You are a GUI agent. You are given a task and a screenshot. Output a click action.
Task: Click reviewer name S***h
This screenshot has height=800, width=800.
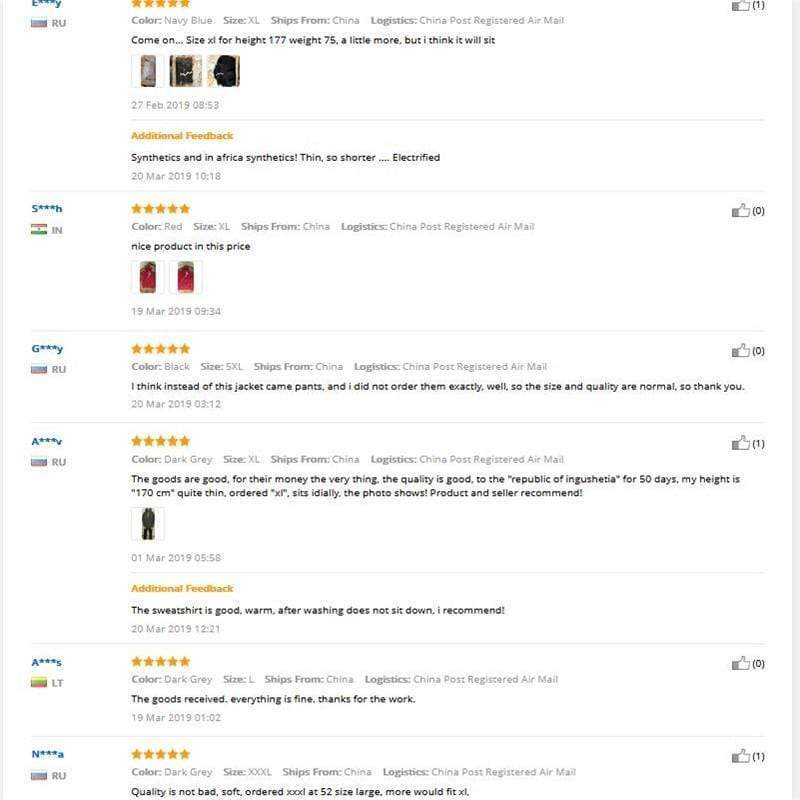(x=47, y=209)
